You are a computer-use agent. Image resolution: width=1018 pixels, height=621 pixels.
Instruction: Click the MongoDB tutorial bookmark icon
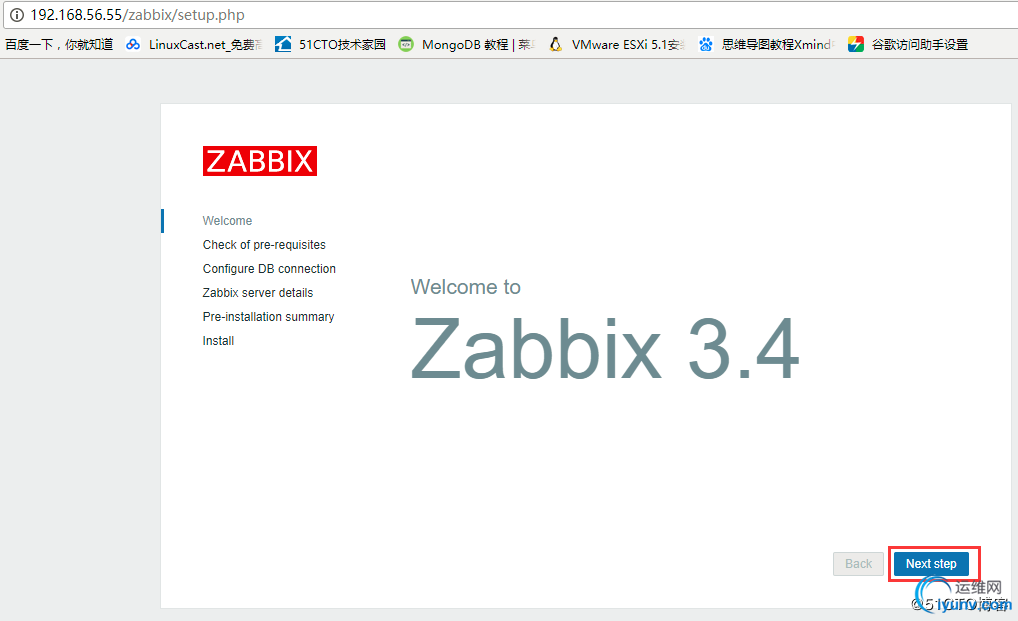pos(406,44)
